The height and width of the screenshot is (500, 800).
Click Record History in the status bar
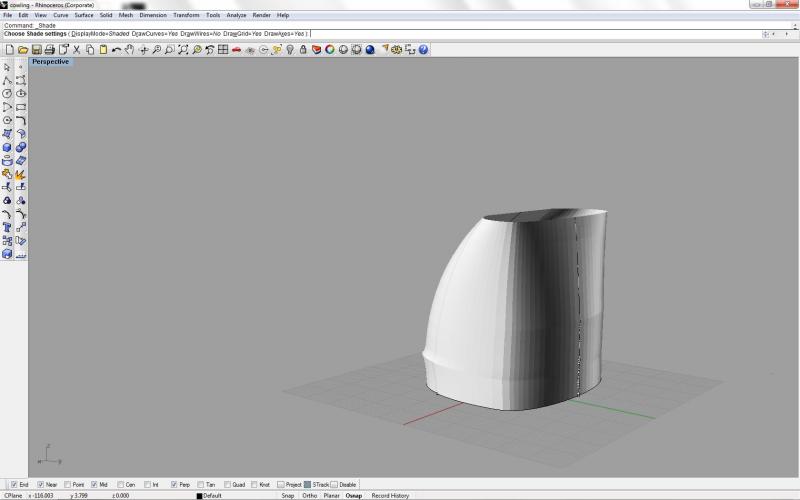[390, 495]
